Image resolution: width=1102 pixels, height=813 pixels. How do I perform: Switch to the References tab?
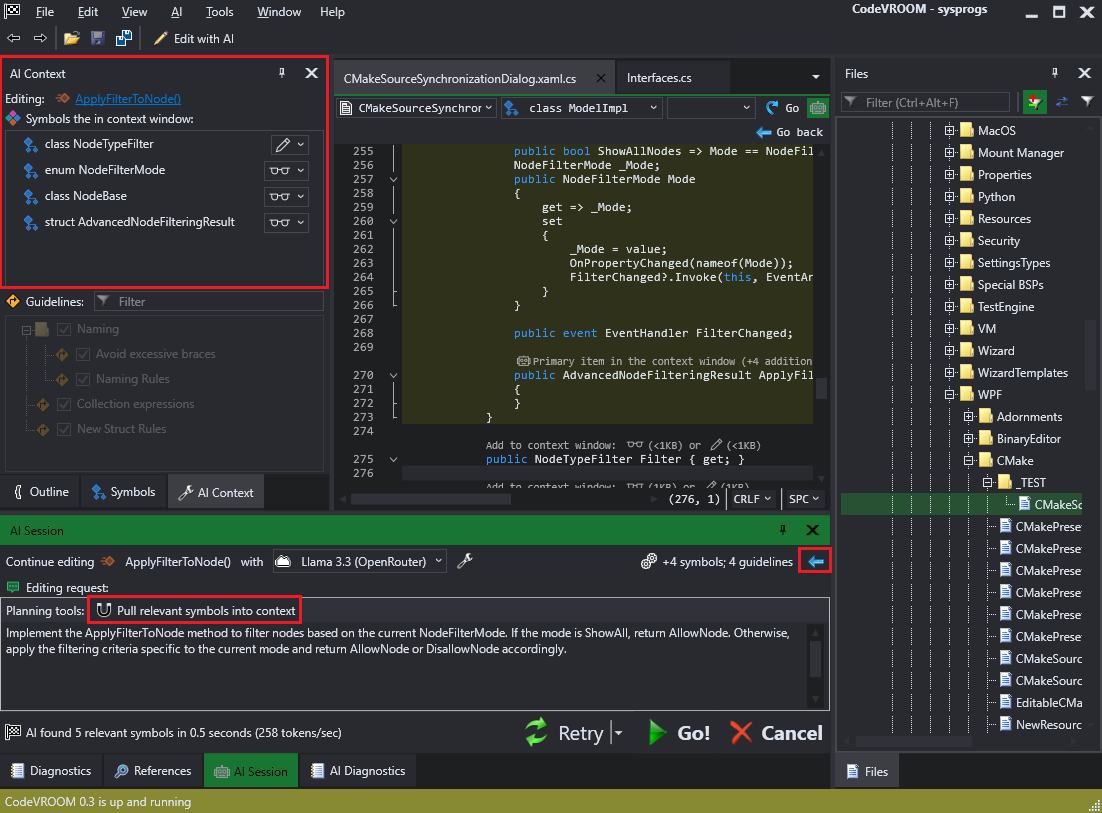pyautogui.click(x=153, y=771)
